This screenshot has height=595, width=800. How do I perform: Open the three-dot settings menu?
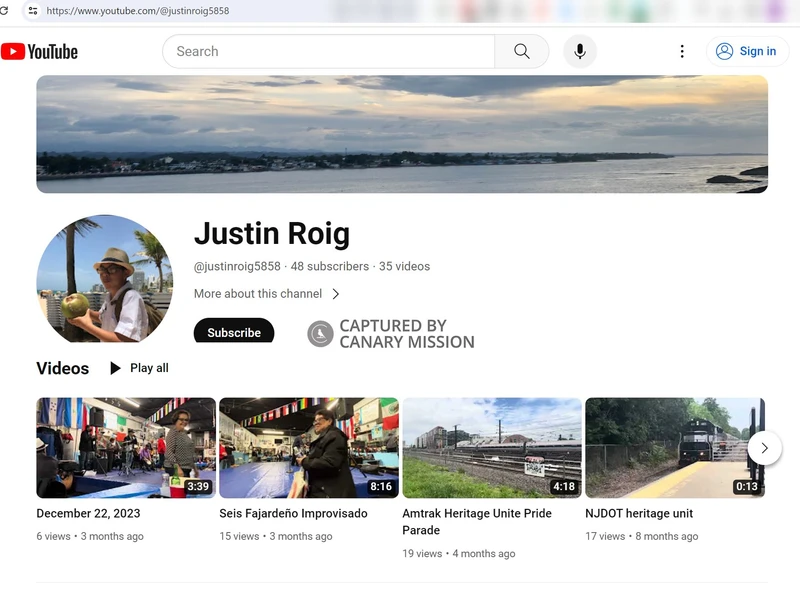pos(682,51)
